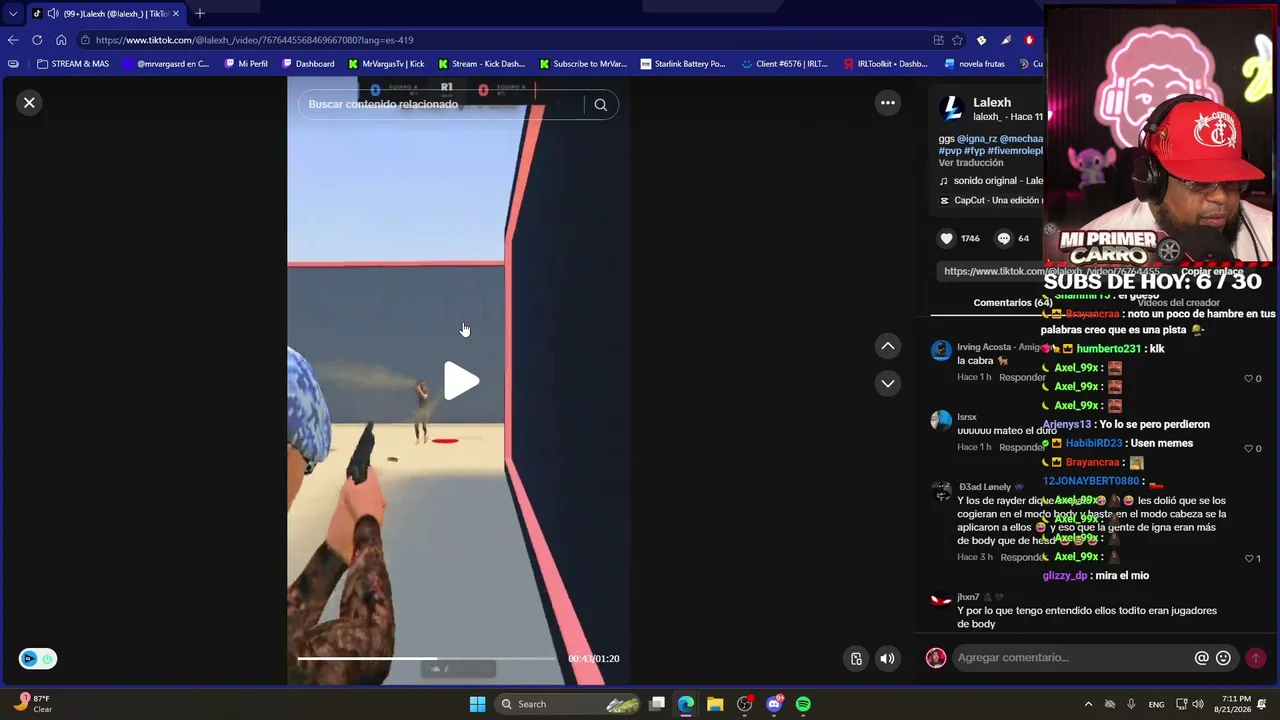Open the emoji picker in comment box
1280x720 pixels.
(x=1223, y=658)
